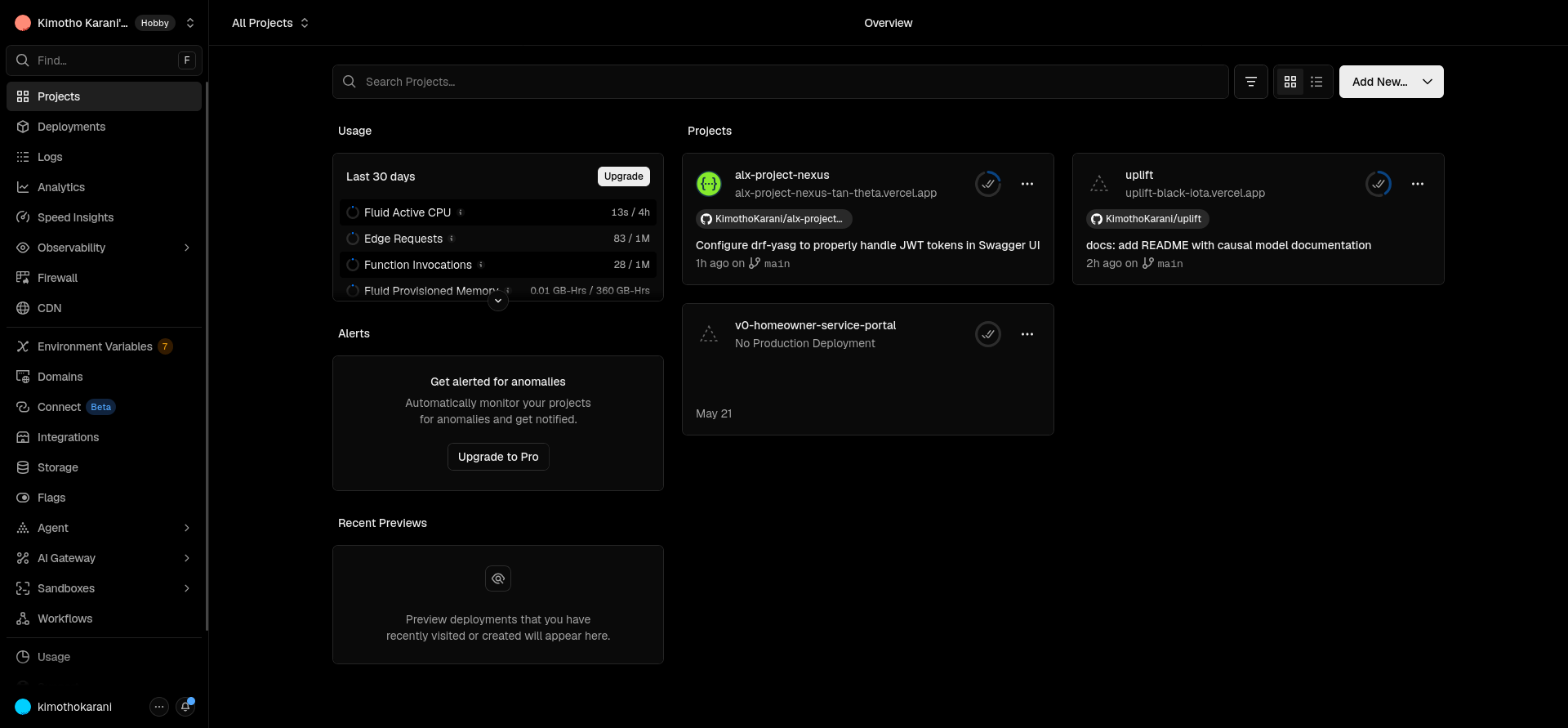Click the Recent Previews eye icon
Screen dimensions: 1568x728
498,578
